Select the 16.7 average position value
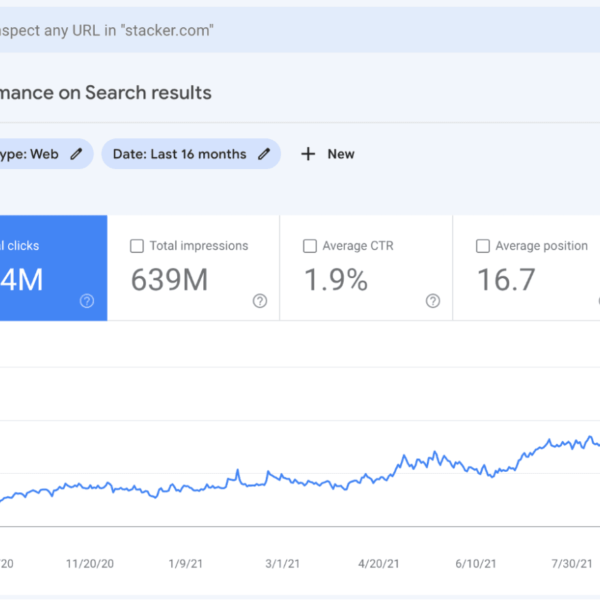 pos(506,281)
